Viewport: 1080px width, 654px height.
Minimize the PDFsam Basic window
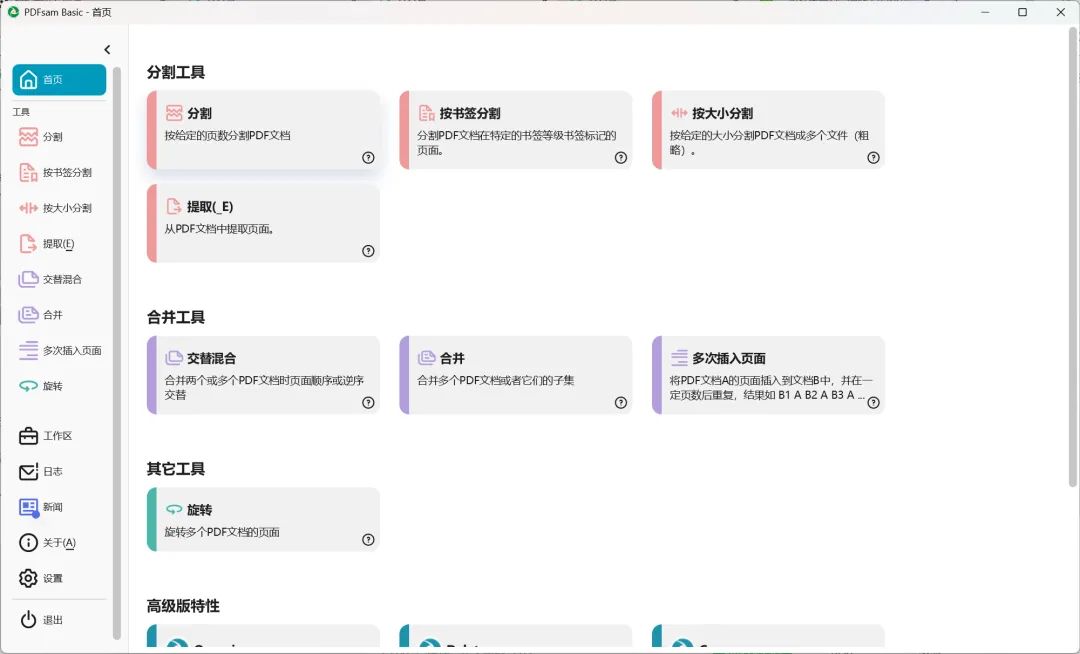tap(985, 12)
